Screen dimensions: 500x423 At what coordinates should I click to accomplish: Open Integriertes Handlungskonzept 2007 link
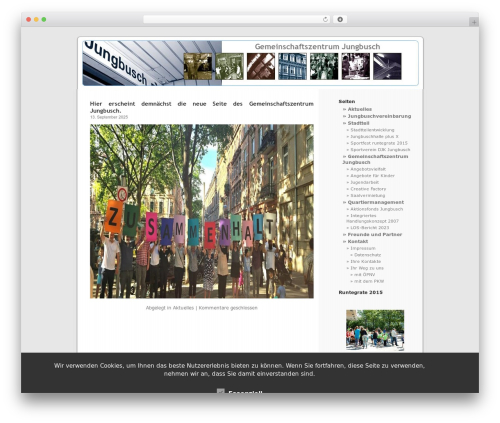click(372, 218)
